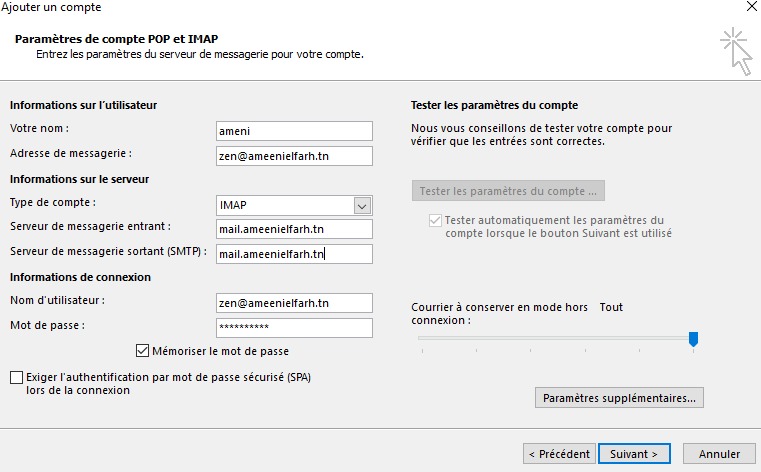
Task: Click the IMAP account type value
Action: tap(284, 205)
